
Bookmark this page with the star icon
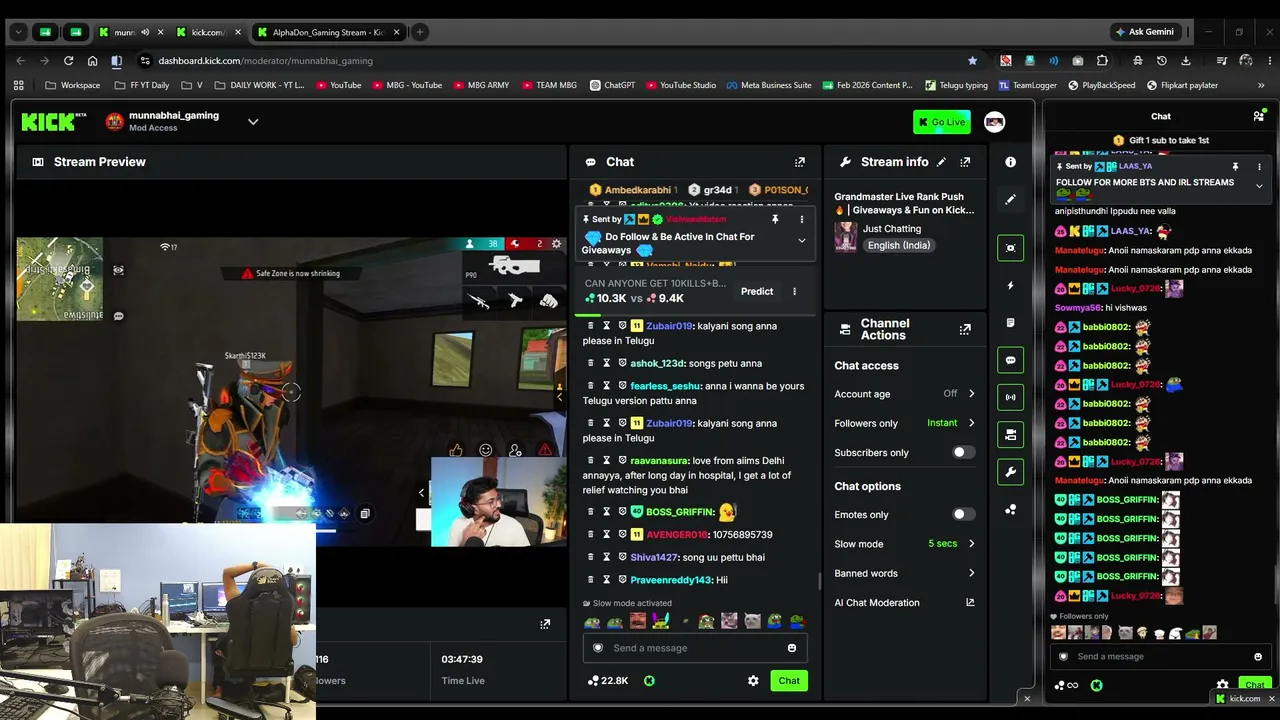pos(972,61)
